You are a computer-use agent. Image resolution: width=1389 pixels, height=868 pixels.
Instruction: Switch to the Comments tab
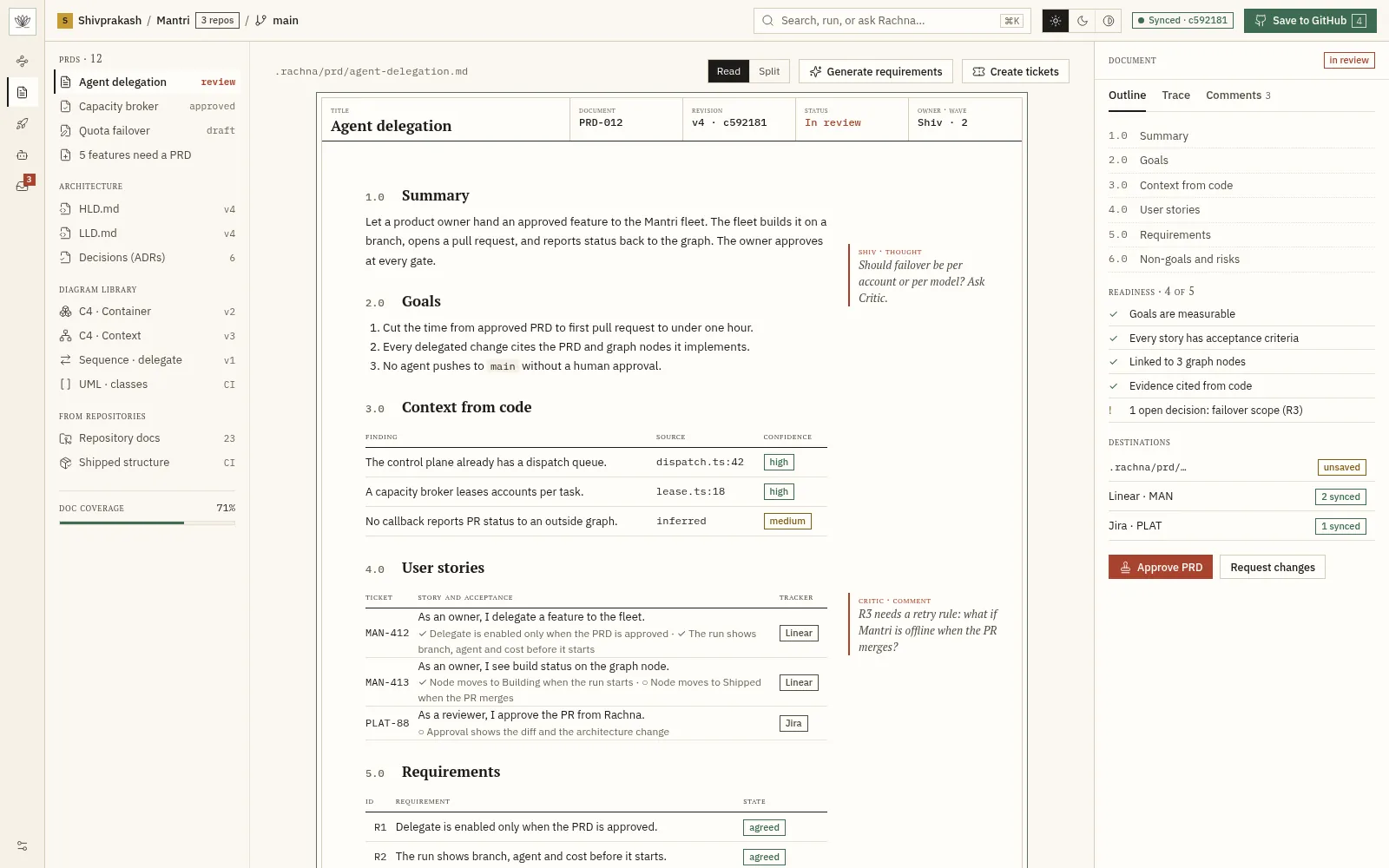[x=1238, y=95]
